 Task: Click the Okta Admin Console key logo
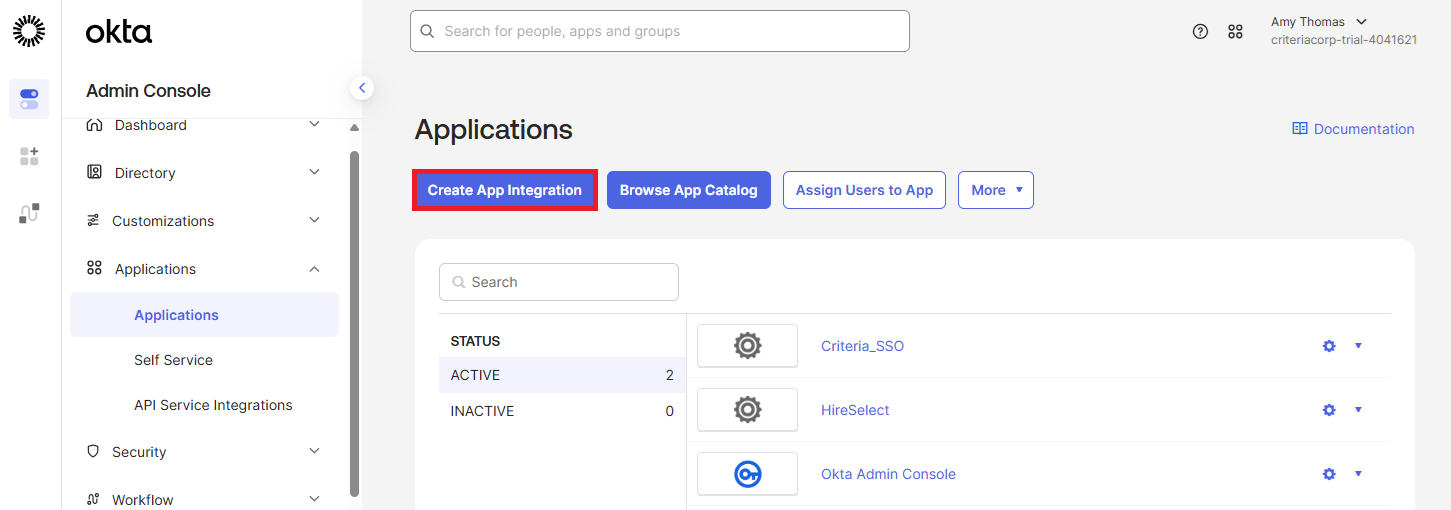click(747, 474)
